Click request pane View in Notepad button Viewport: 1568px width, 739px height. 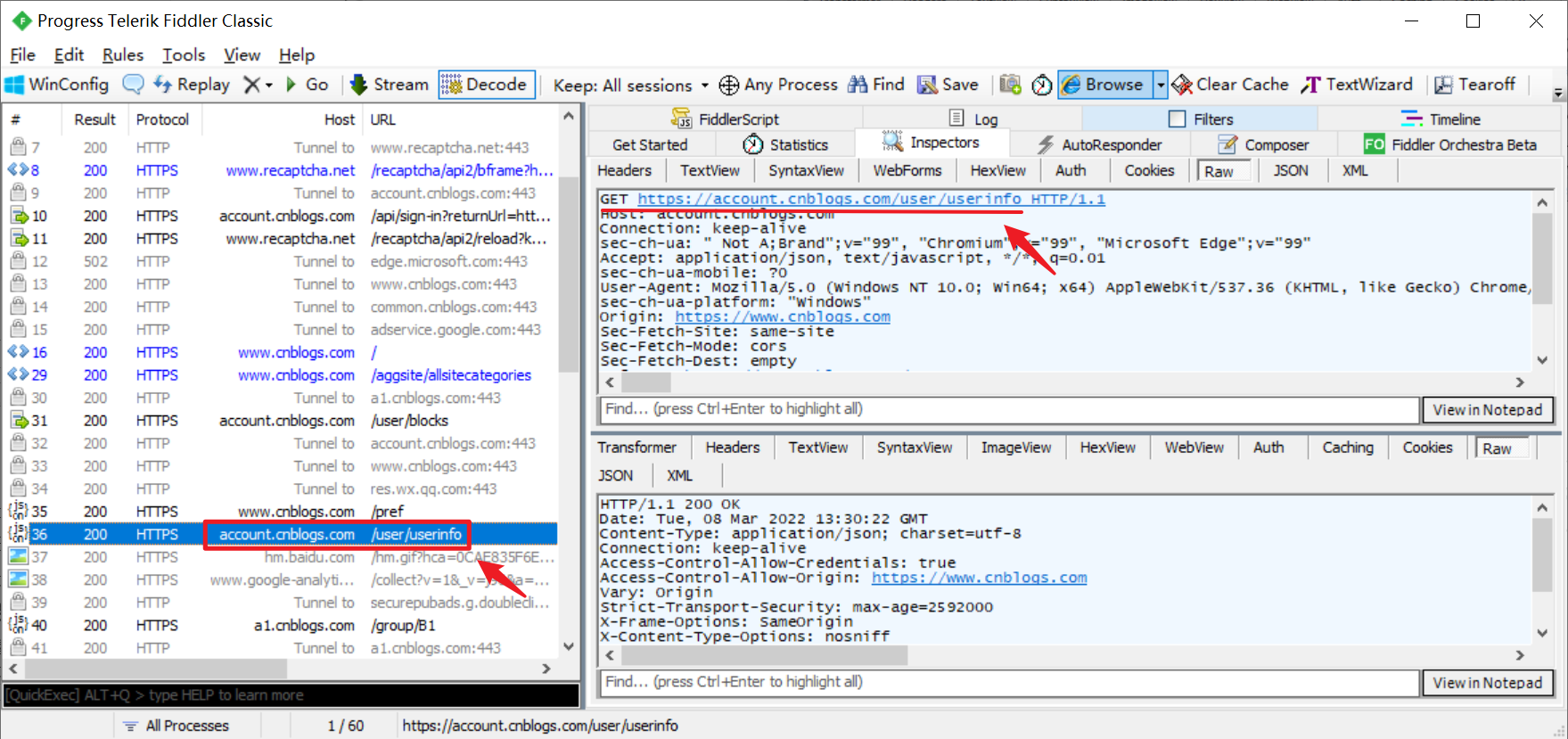click(1488, 409)
